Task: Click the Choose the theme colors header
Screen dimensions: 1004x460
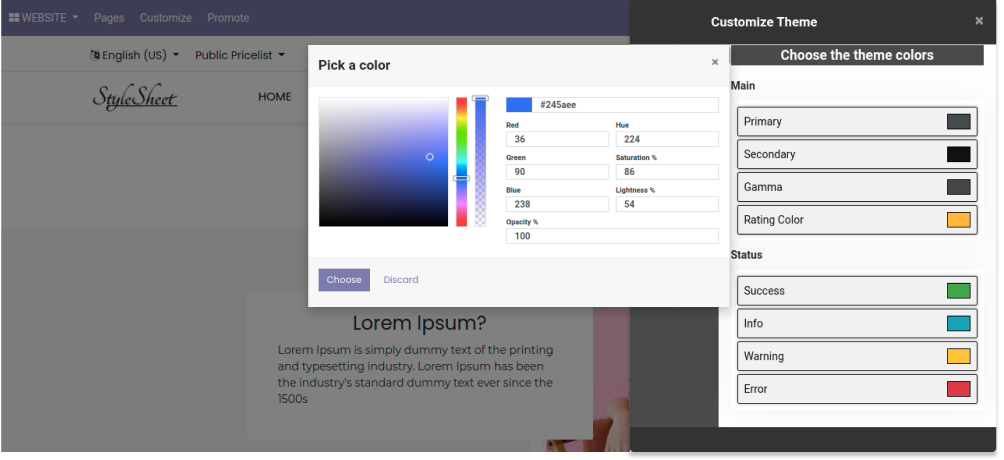Action: pyautogui.click(x=857, y=55)
